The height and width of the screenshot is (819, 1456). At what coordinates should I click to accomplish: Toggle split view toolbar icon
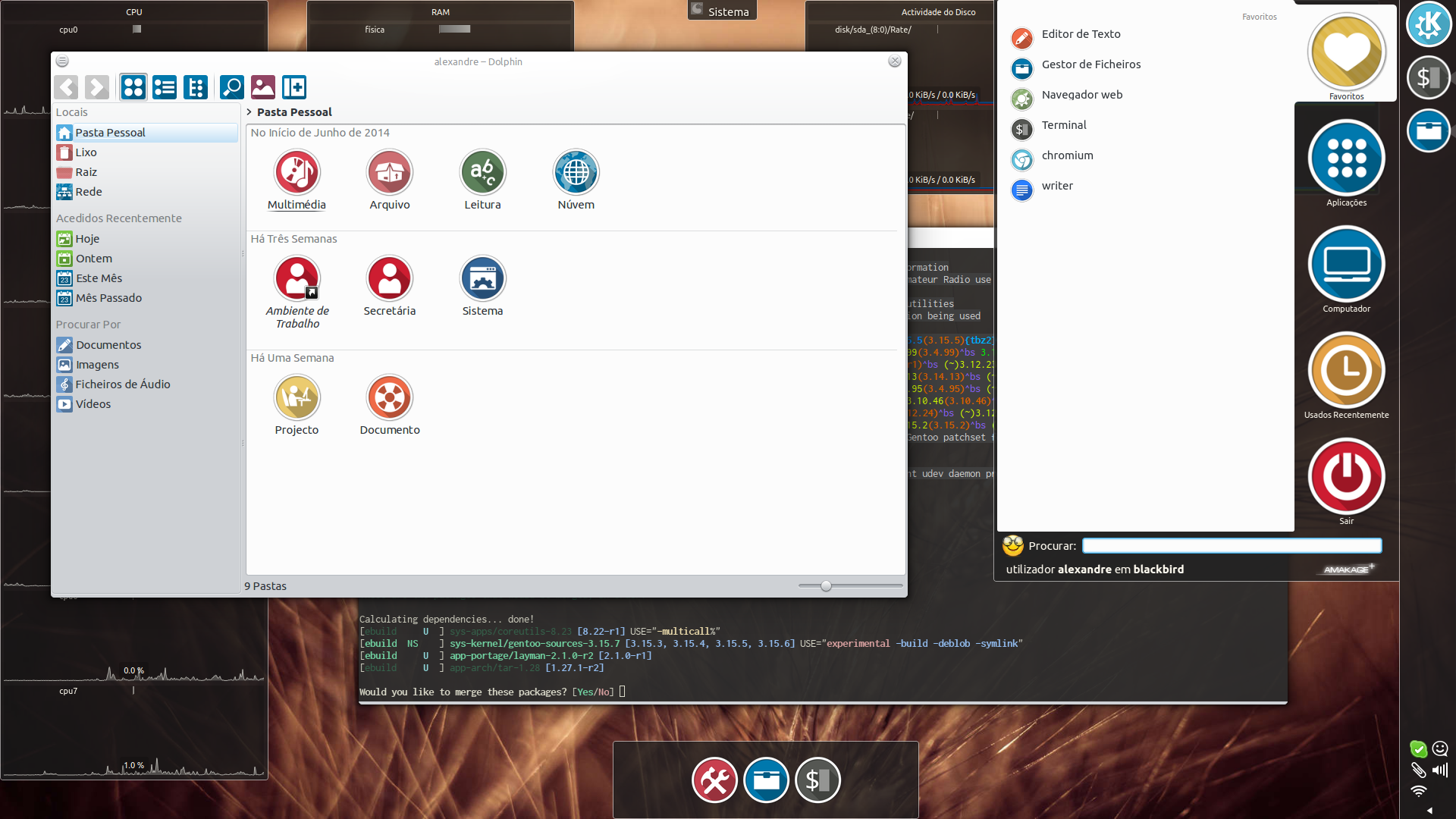click(x=294, y=87)
